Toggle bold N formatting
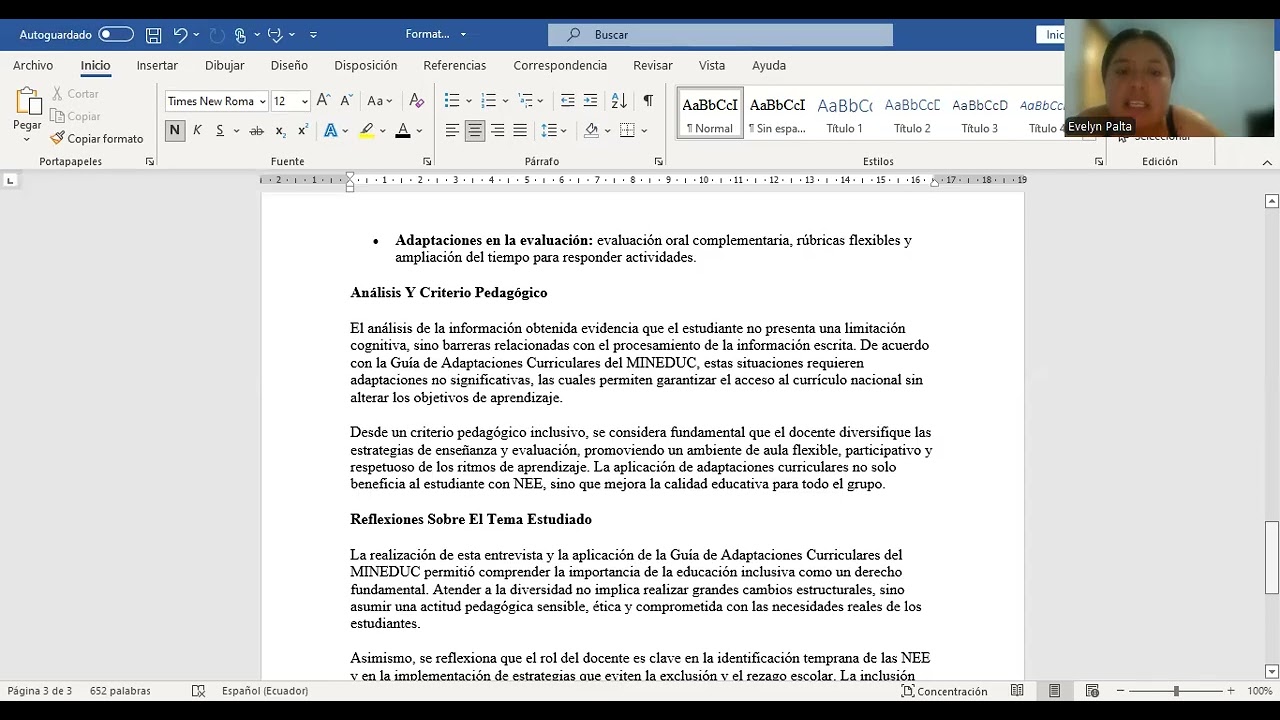The image size is (1280, 720). pos(175,131)
